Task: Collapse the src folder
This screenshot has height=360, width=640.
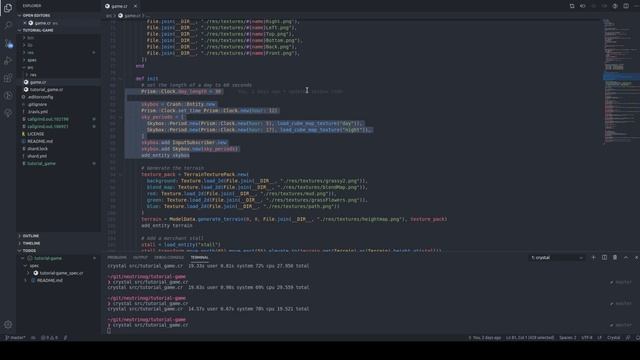Action: tap(30, 67)
